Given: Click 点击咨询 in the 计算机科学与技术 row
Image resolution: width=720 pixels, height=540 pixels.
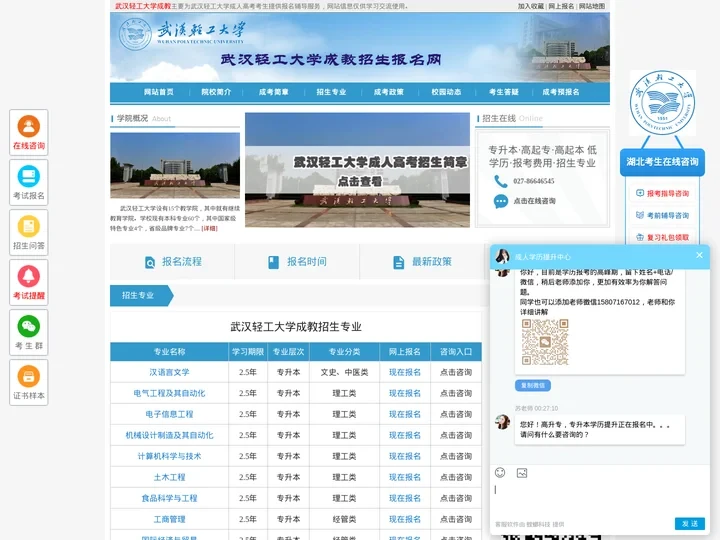Looking at the screenshot, I should (x=456, y=456).
